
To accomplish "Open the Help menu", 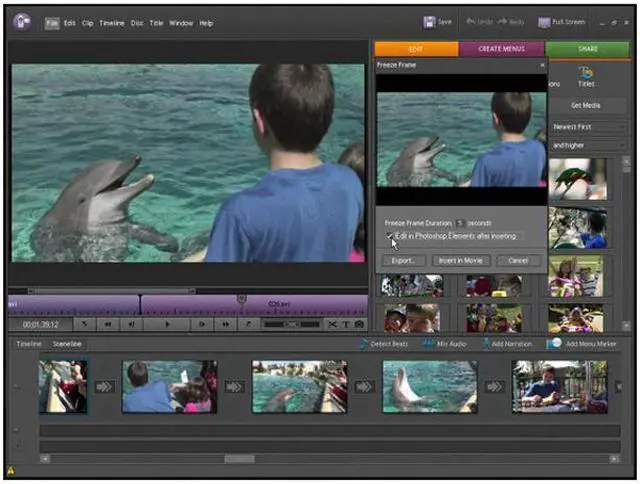I will pos(206,23).
